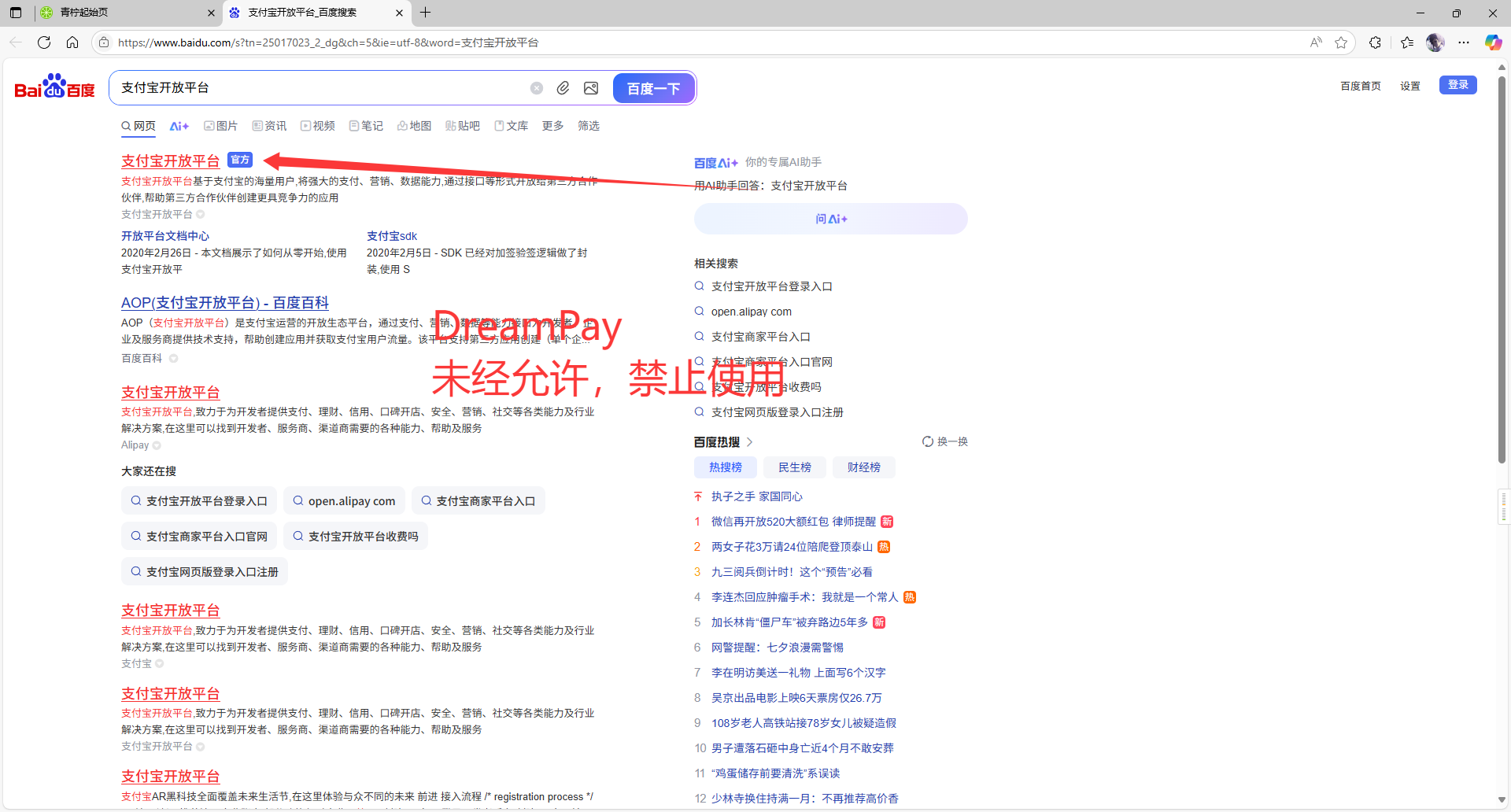Click the 问AI+ assistant button
This screenshot has height=812, width=1511.
tap(830, 219)
